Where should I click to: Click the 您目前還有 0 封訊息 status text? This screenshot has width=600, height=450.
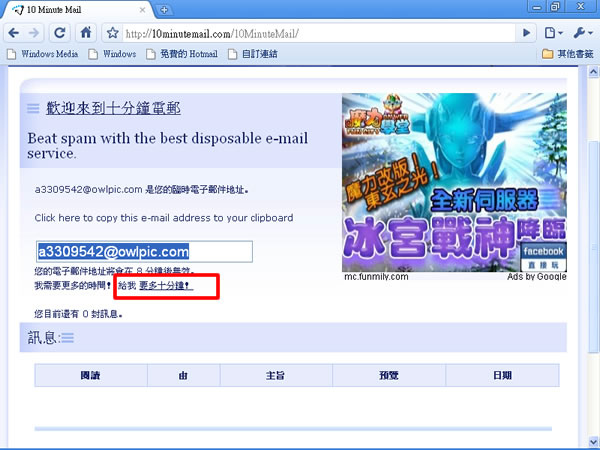pyautogui.click(x=78, y=314)
